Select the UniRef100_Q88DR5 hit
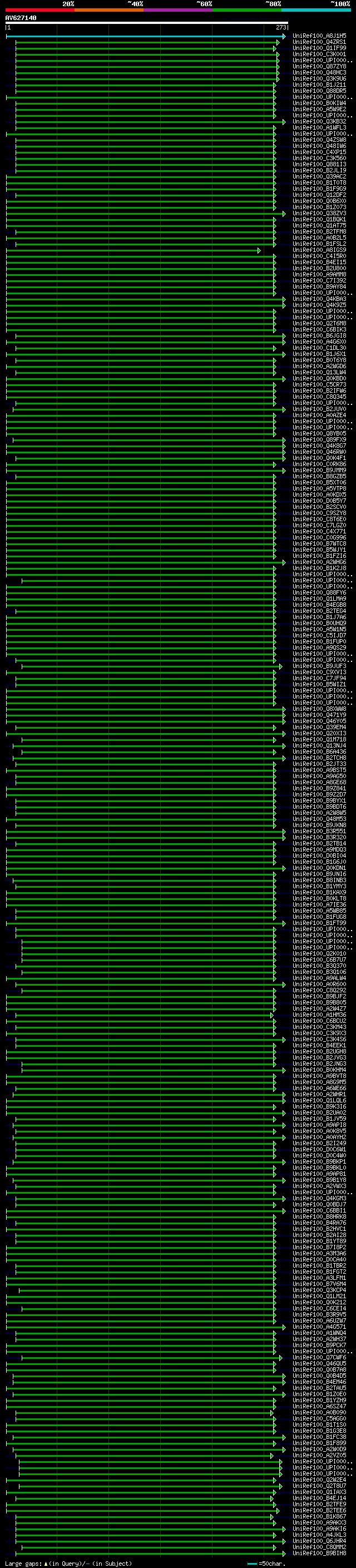This screenshot has height=1568, width=356. tap(319, 91)
